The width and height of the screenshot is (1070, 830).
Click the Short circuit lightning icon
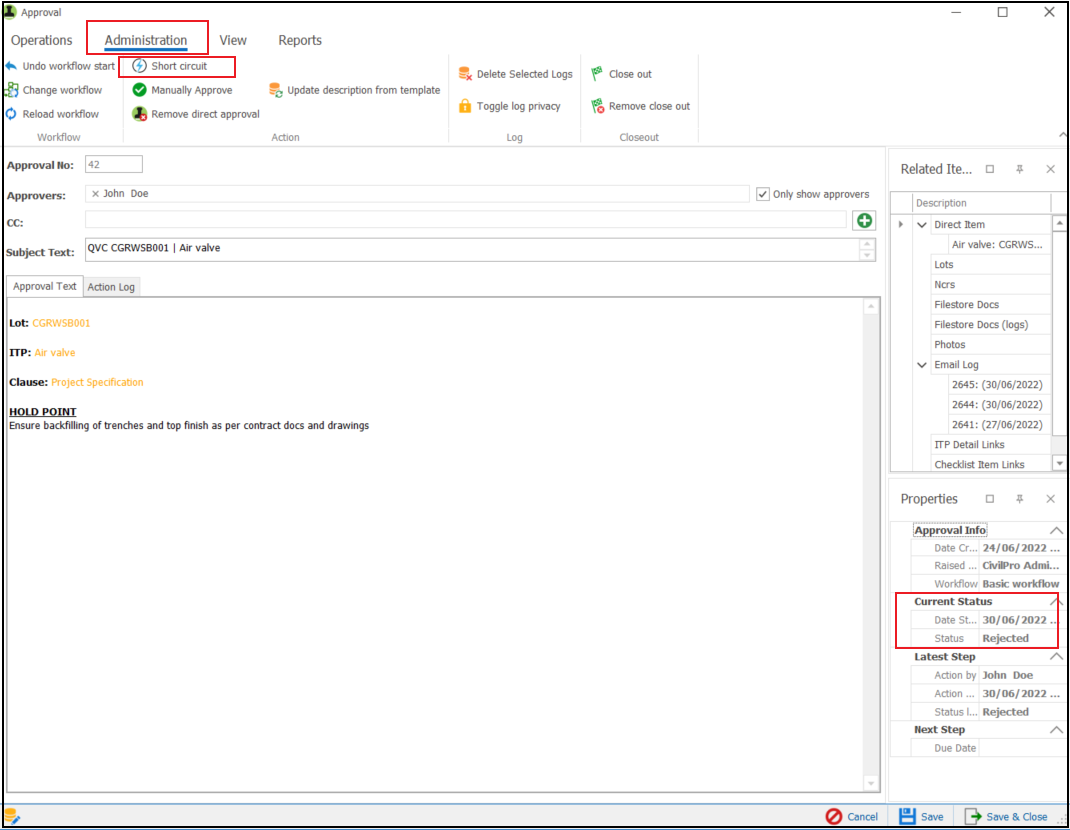pyautogui.click(x=140, y=66)
